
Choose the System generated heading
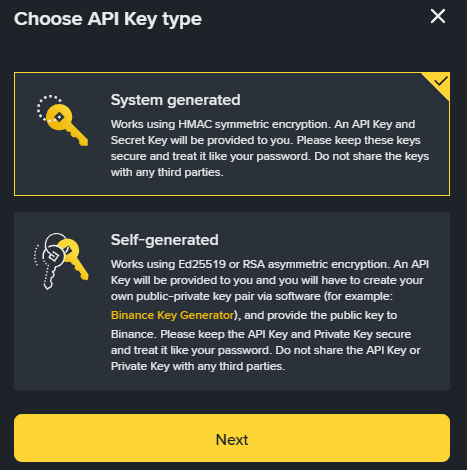point(175,100)
